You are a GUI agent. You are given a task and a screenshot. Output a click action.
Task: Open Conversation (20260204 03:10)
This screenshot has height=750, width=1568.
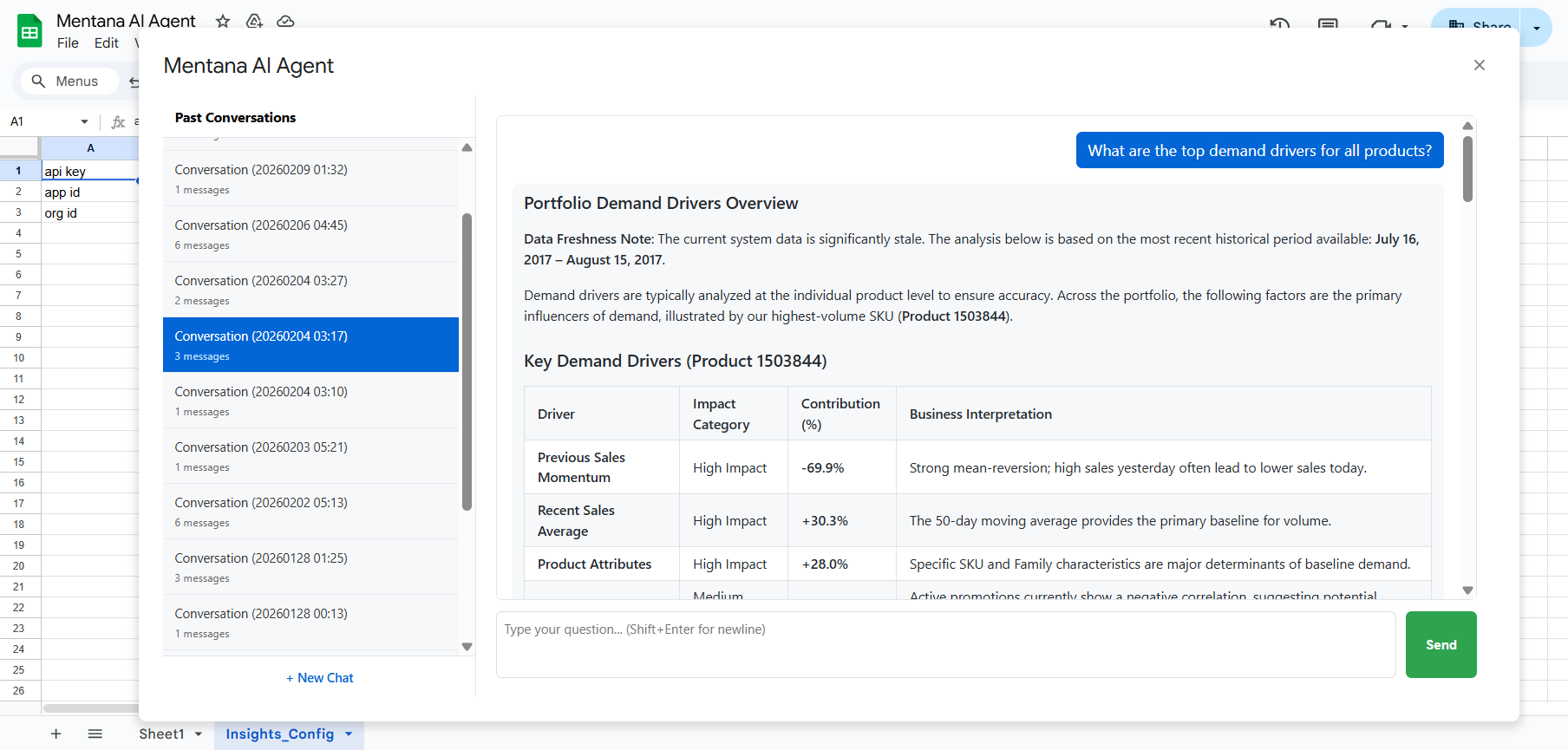pyautogui.click(x=310, y=401)
